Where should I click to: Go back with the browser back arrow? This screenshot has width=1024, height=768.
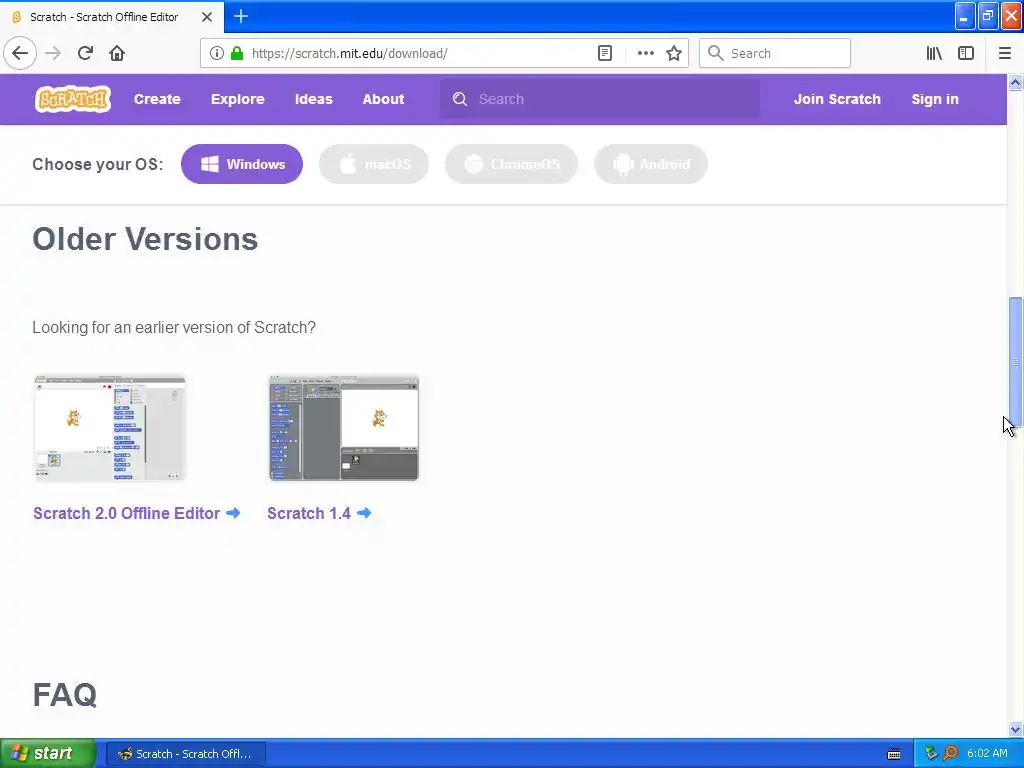20,53
